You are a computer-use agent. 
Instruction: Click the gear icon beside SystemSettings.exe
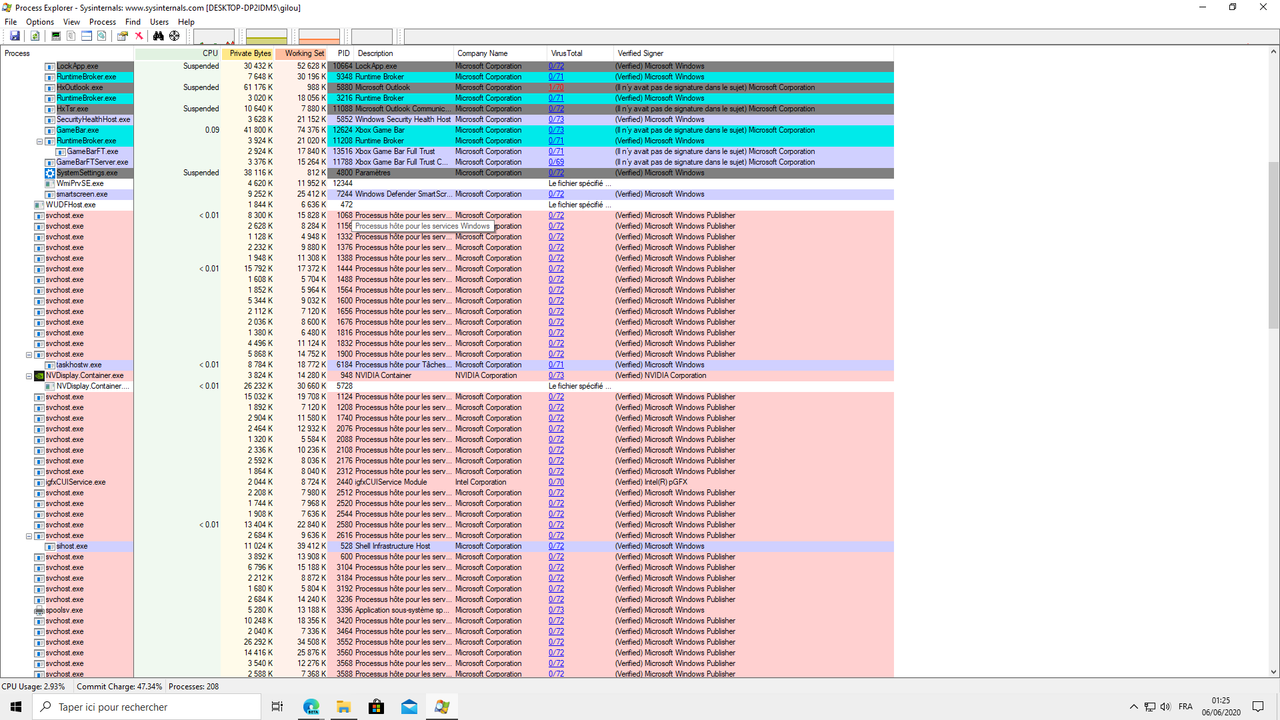tap(50, 173)
